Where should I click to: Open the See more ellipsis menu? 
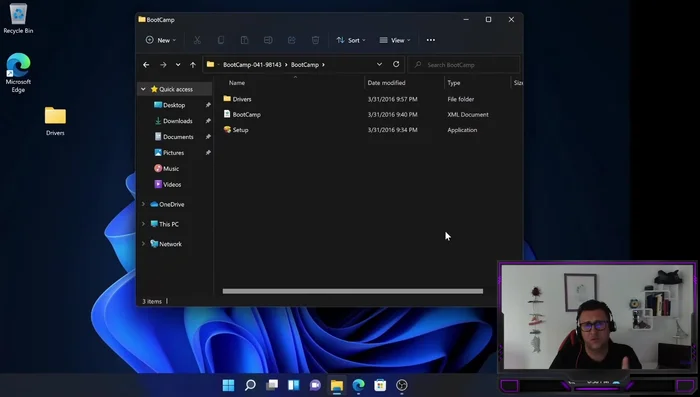point(430,40)
